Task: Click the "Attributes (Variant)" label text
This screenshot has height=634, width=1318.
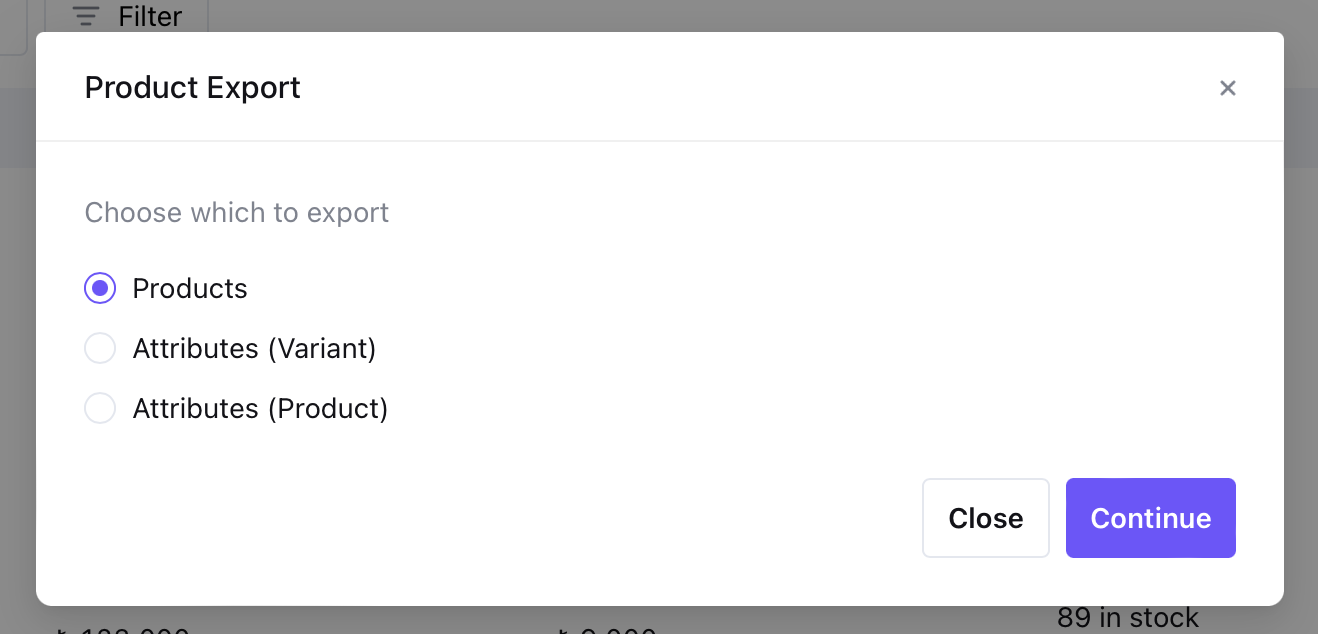Action: click(x=254, y=349)
